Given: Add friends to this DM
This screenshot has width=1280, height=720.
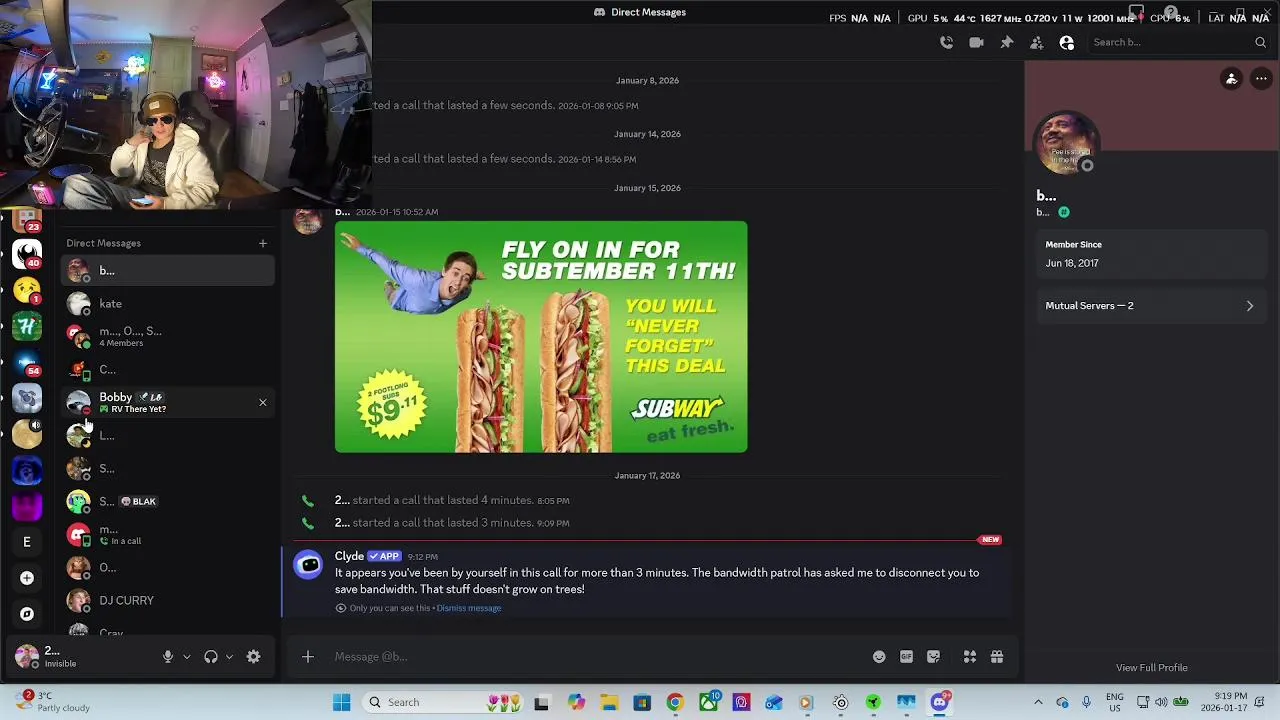Looking at the screenshot, I should (x=1036, y=42).
